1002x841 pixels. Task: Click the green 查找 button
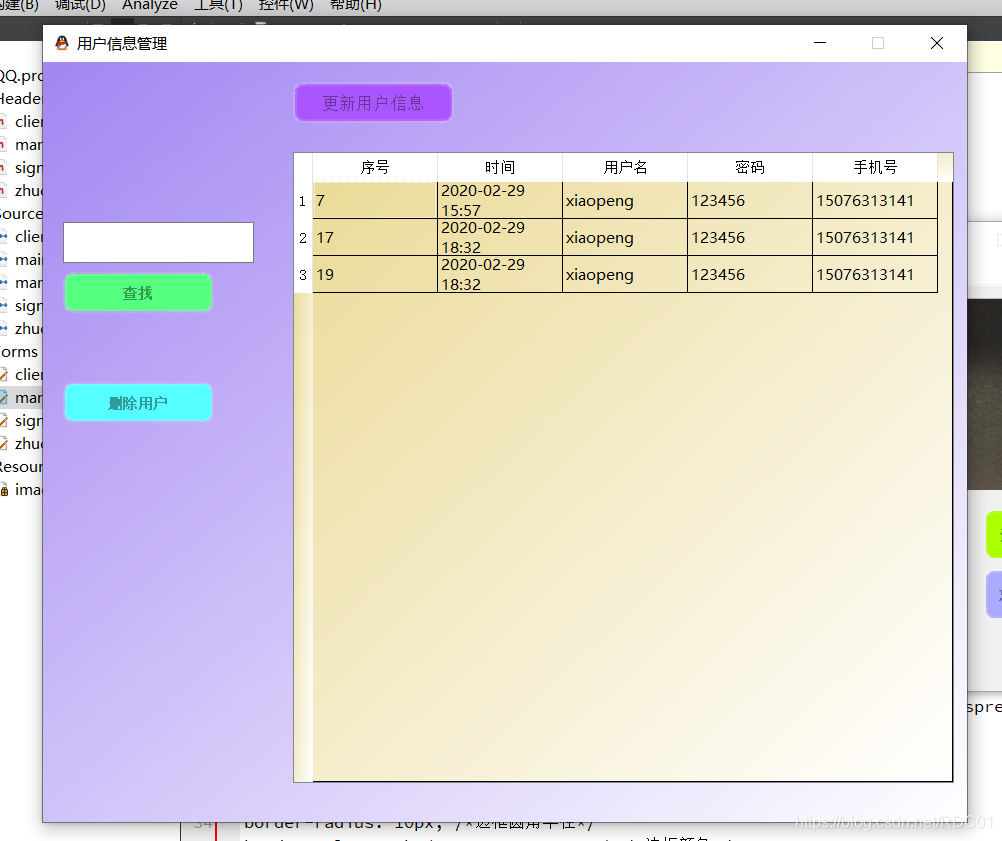point(138,293)
